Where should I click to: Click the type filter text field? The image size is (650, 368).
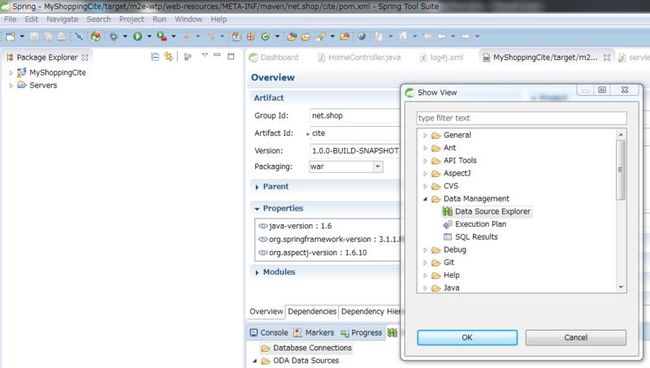(x=521, y=118)
